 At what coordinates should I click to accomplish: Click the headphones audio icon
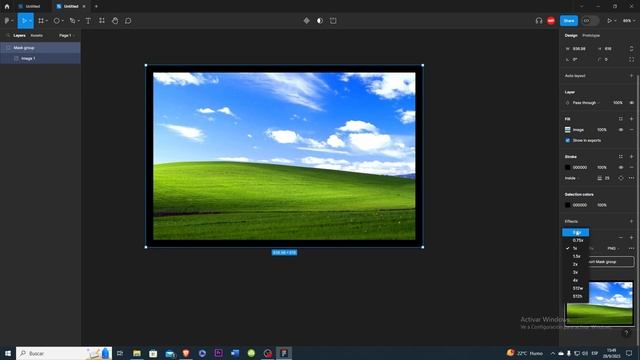pyautogui.click(x=539, y=21)
